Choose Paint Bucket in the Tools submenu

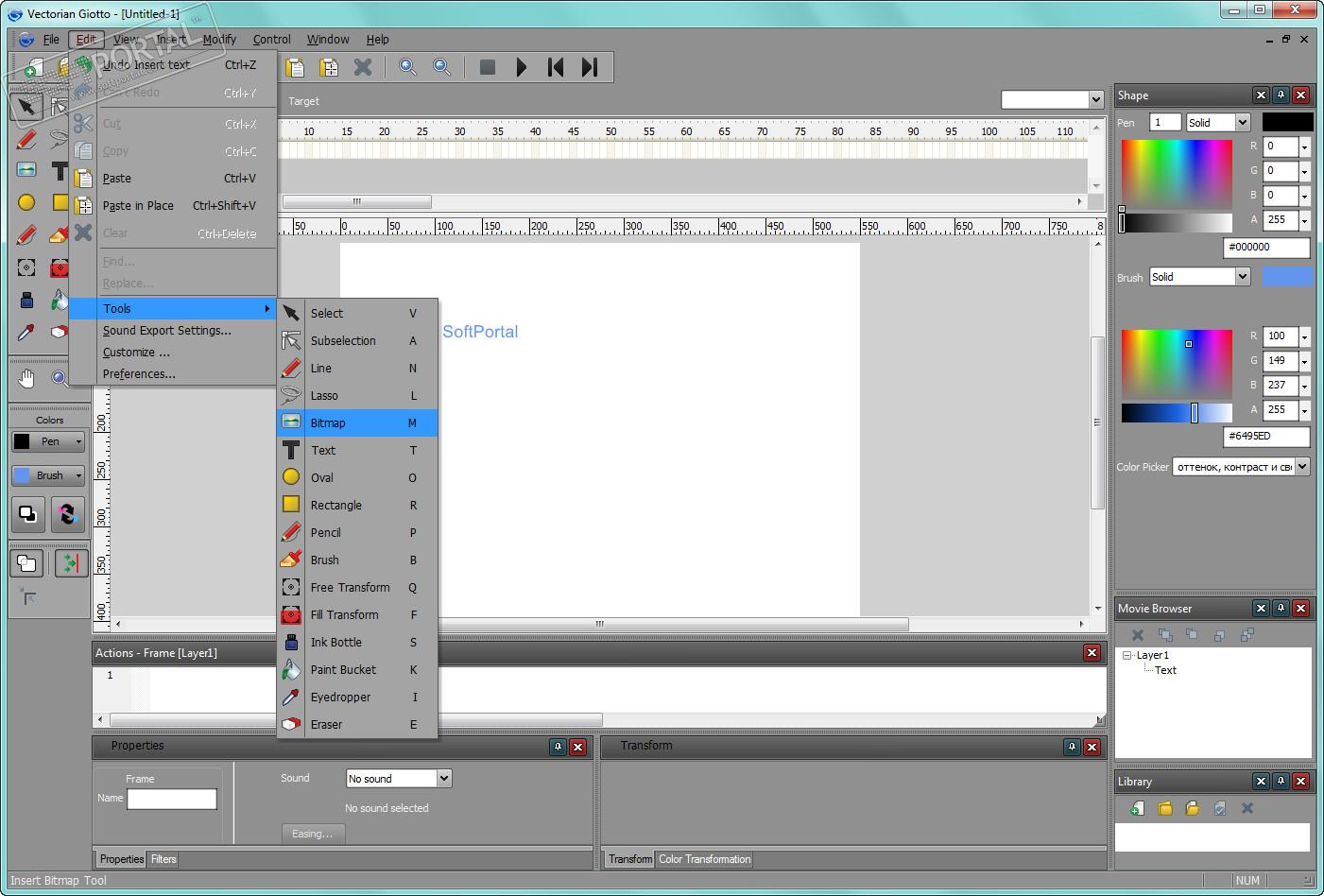pyautogui.click(x=357, y=670)
